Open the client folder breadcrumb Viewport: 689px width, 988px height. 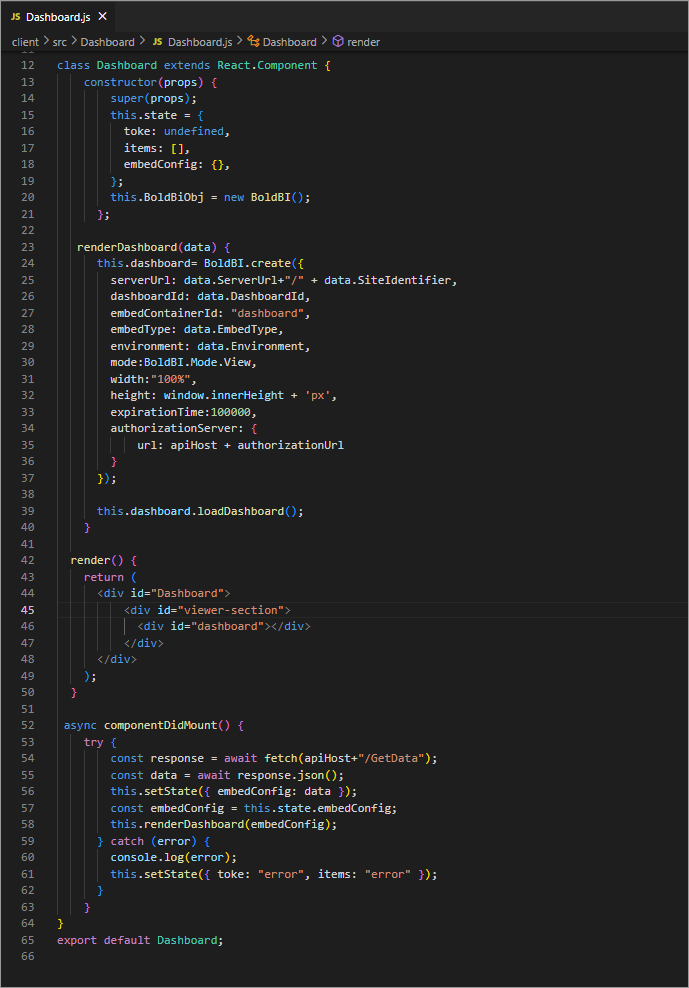pyautogui.click(x=25, y=42)
